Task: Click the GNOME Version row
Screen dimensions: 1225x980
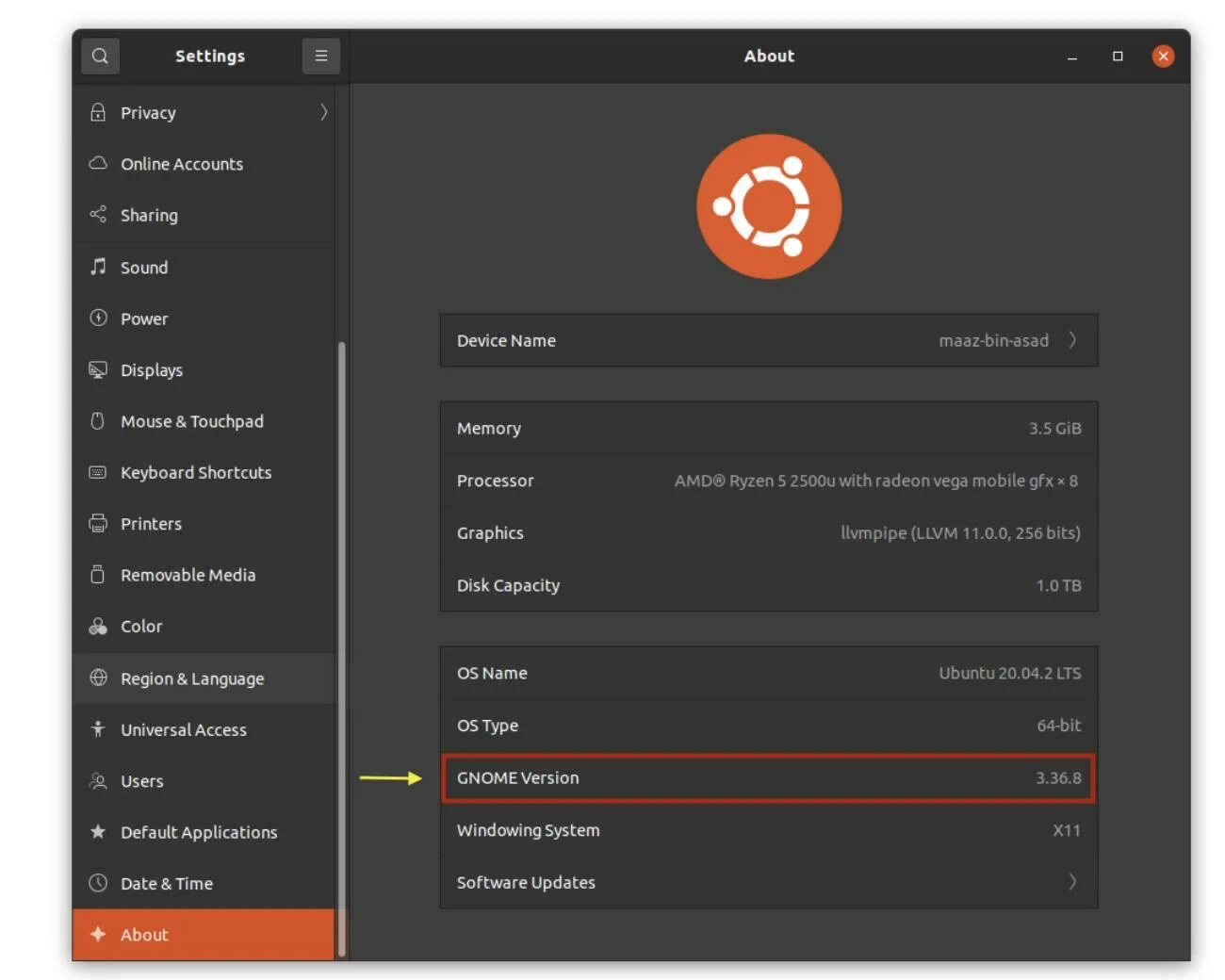Action: (769, 777)
